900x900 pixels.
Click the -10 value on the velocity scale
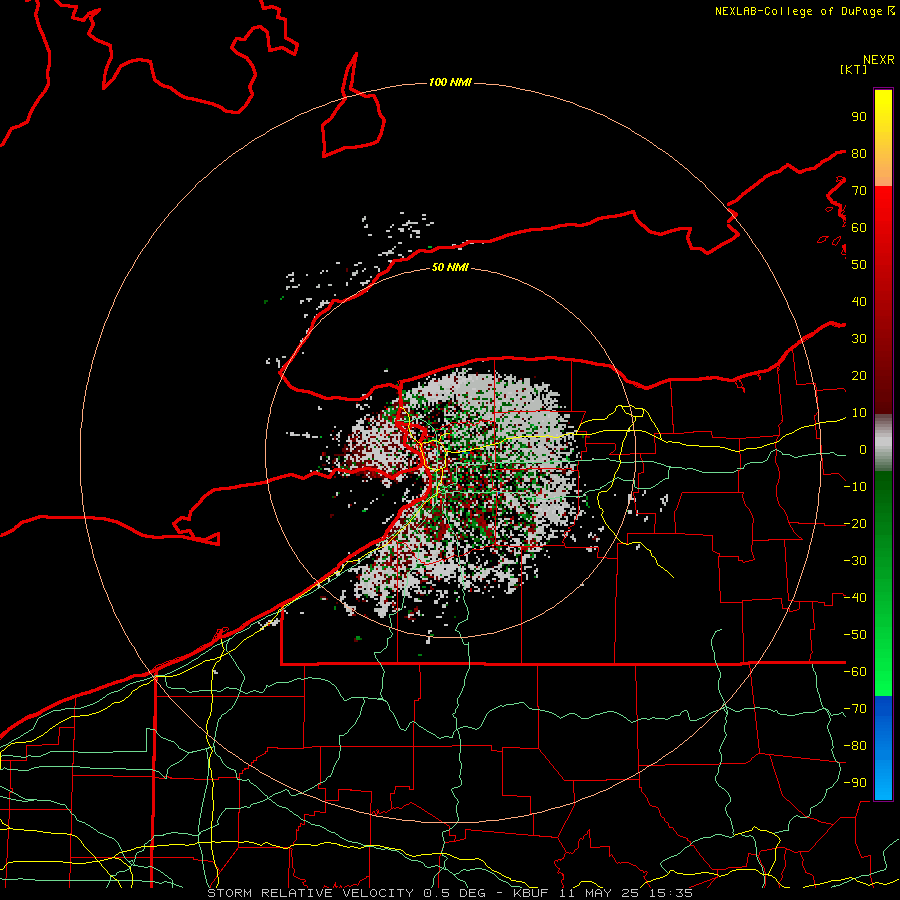click(855, 487)
